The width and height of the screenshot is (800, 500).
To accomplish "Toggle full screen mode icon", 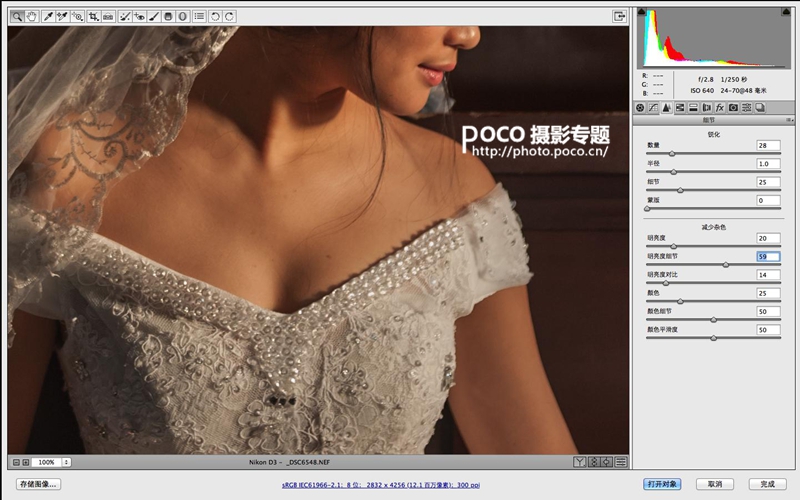I will (619, 16).
